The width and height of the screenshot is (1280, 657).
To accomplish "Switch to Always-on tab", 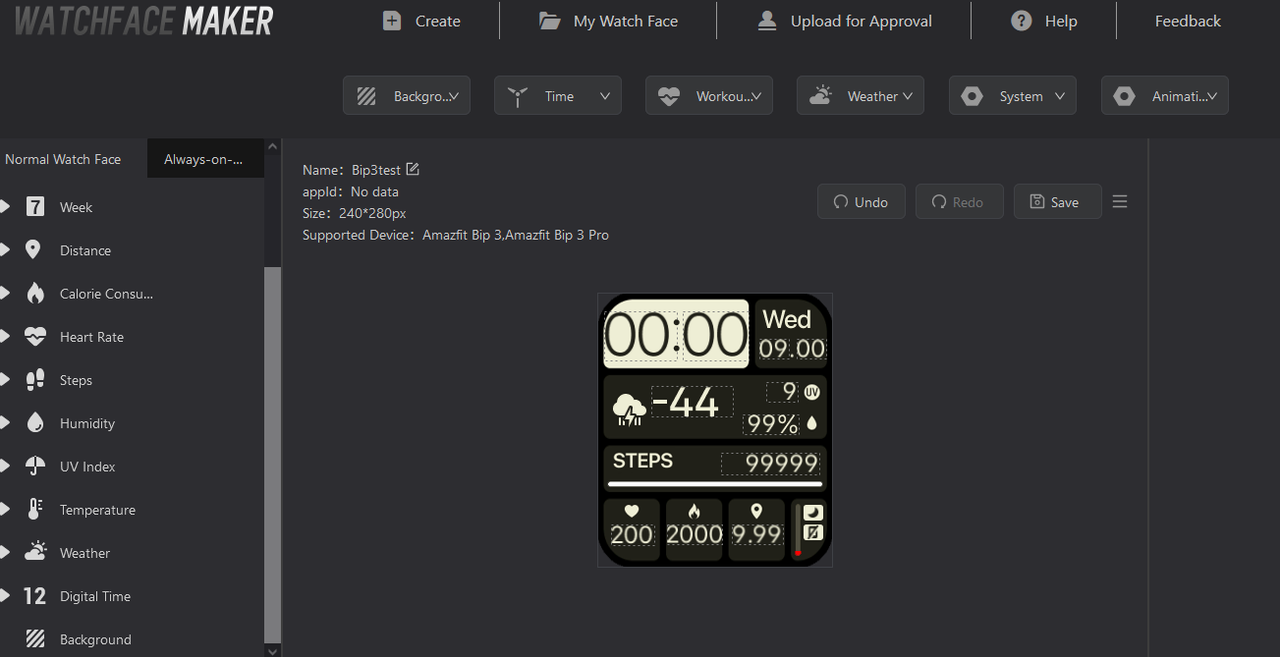I will click(x=205, y=159).
